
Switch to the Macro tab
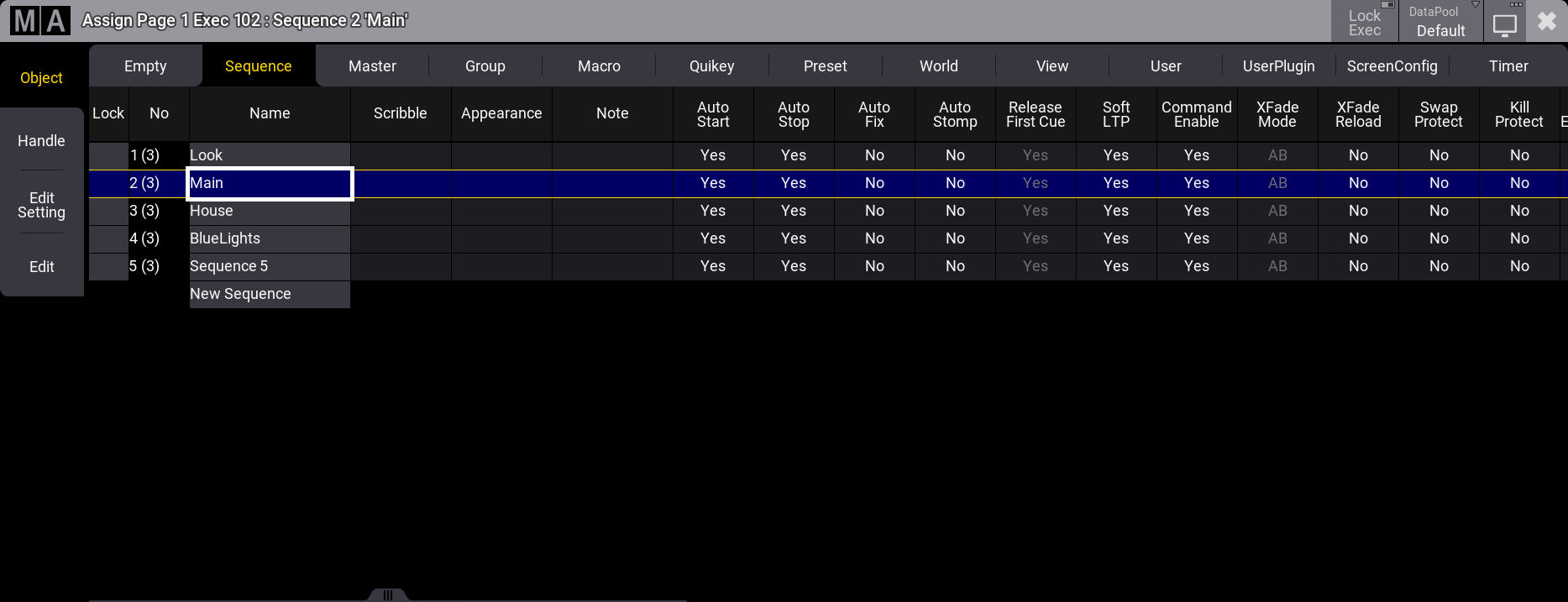click(x=599, y=66)
